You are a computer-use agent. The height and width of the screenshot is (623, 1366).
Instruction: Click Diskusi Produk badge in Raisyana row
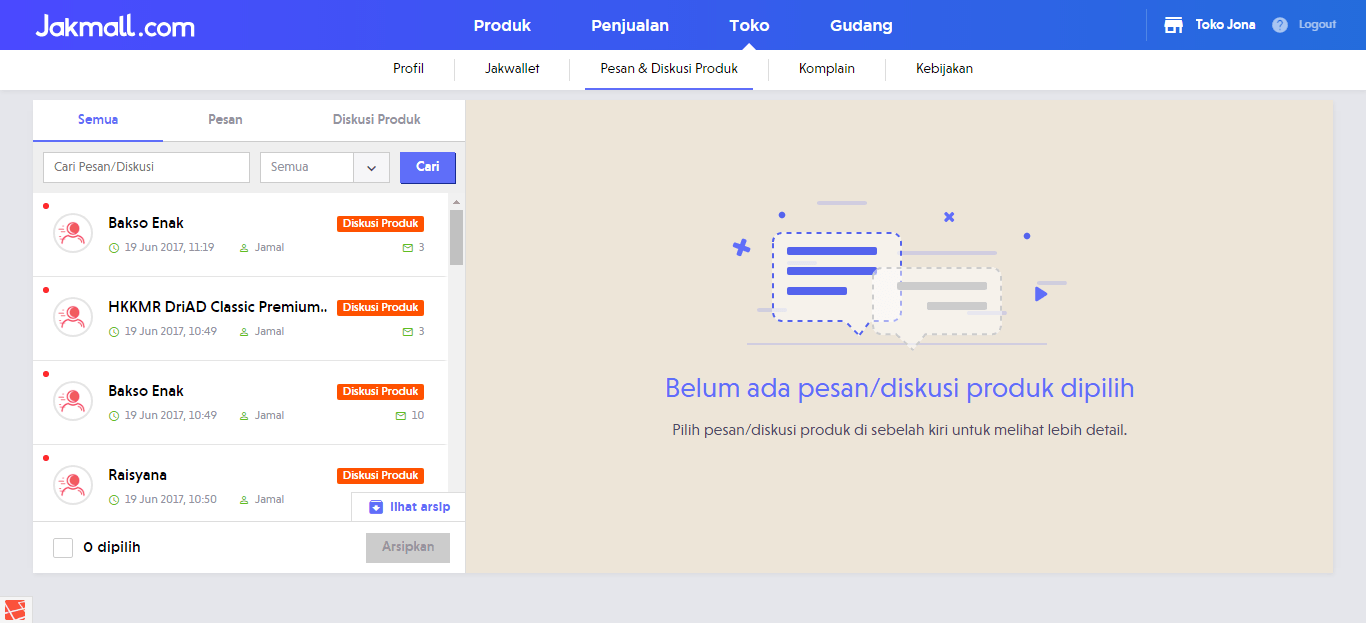tap(380, 476)
